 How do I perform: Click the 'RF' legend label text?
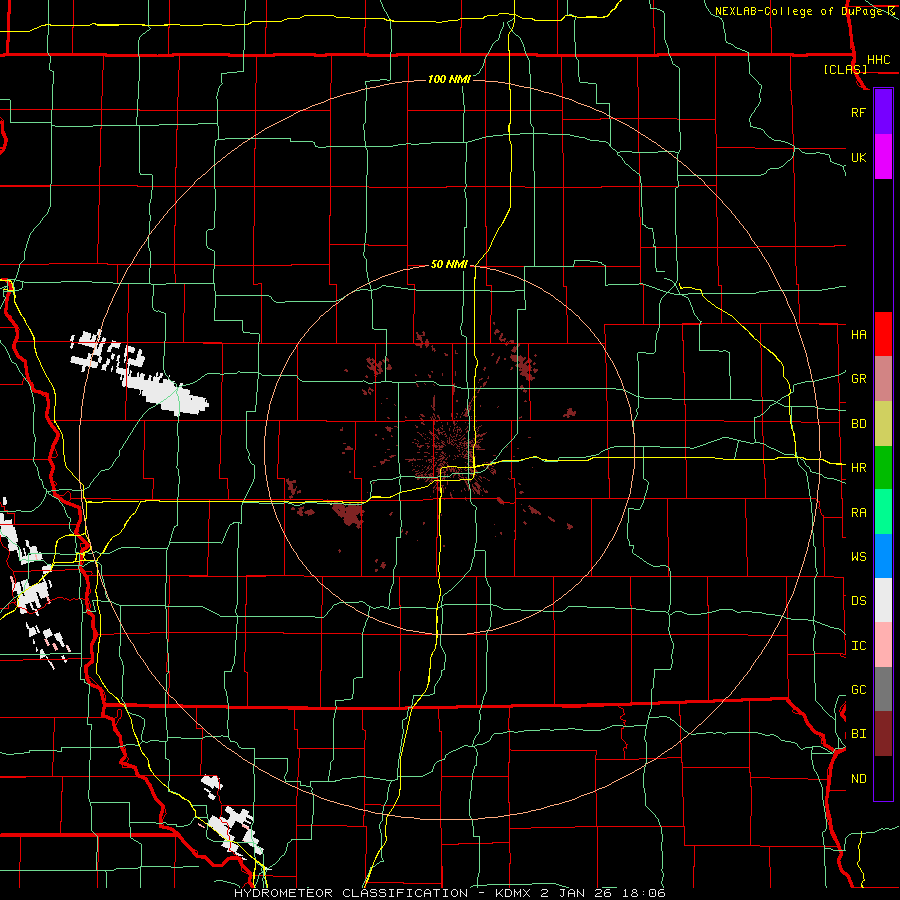(x=858, y=112)
